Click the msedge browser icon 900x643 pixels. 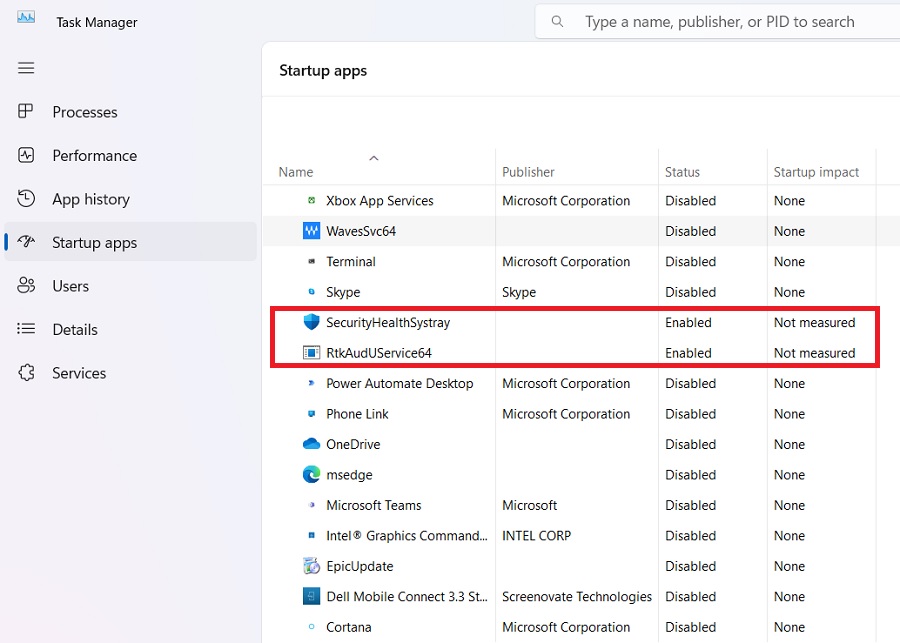click(x=314, y=474)
